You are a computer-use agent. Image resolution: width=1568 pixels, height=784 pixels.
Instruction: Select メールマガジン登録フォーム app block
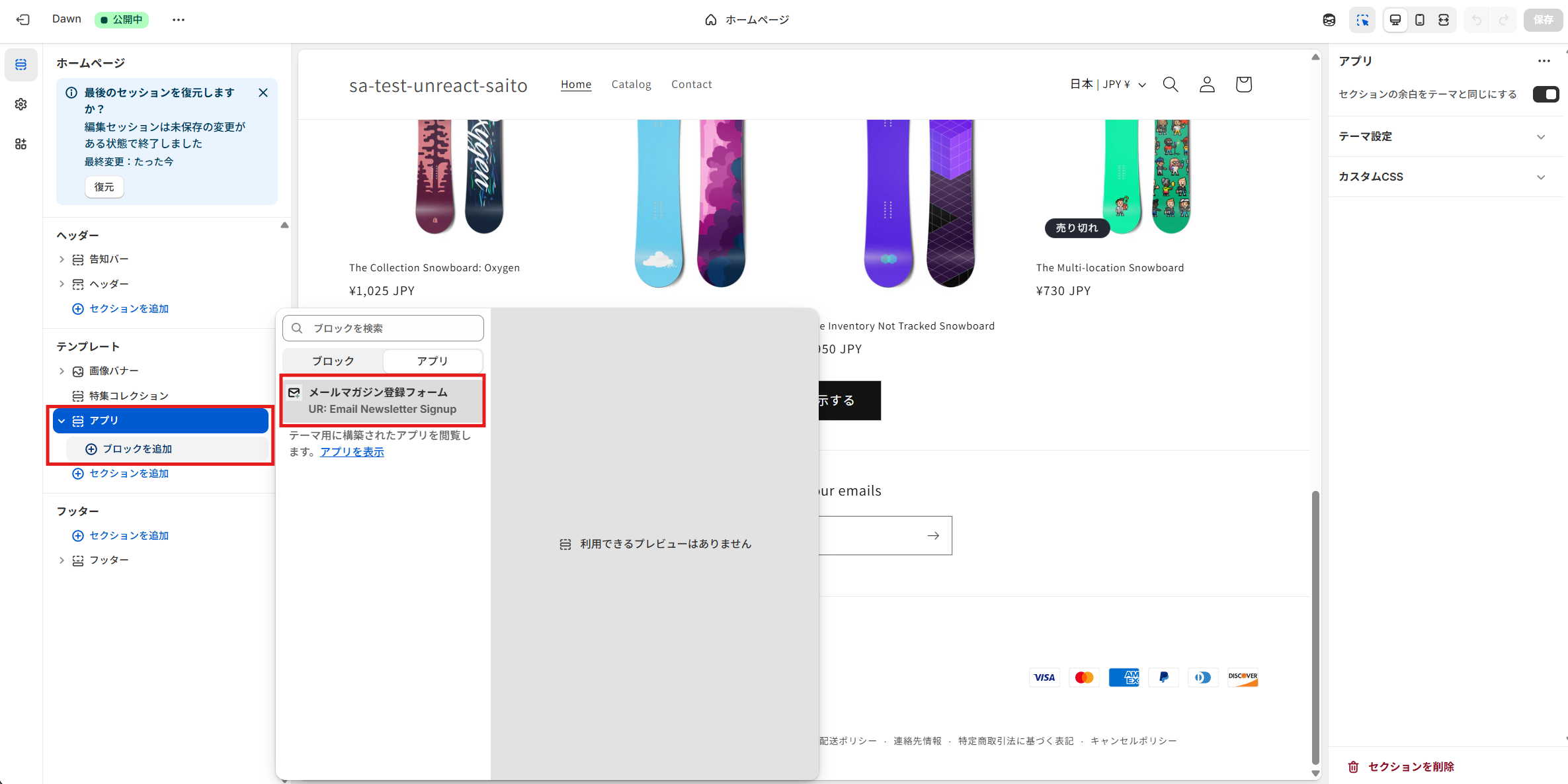pos(383,400)
